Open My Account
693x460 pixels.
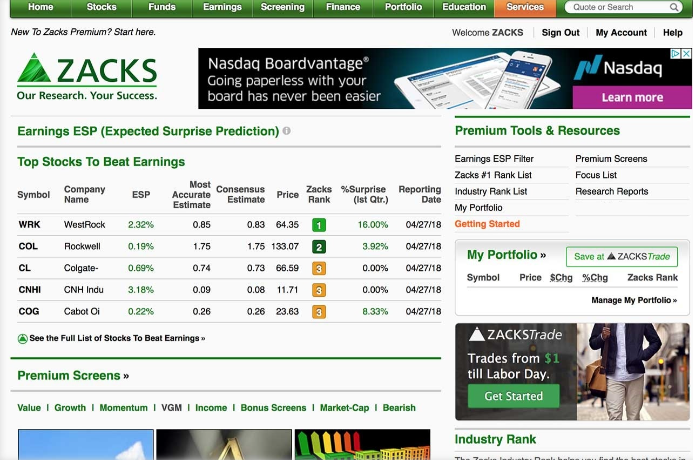tap(621, 33)
